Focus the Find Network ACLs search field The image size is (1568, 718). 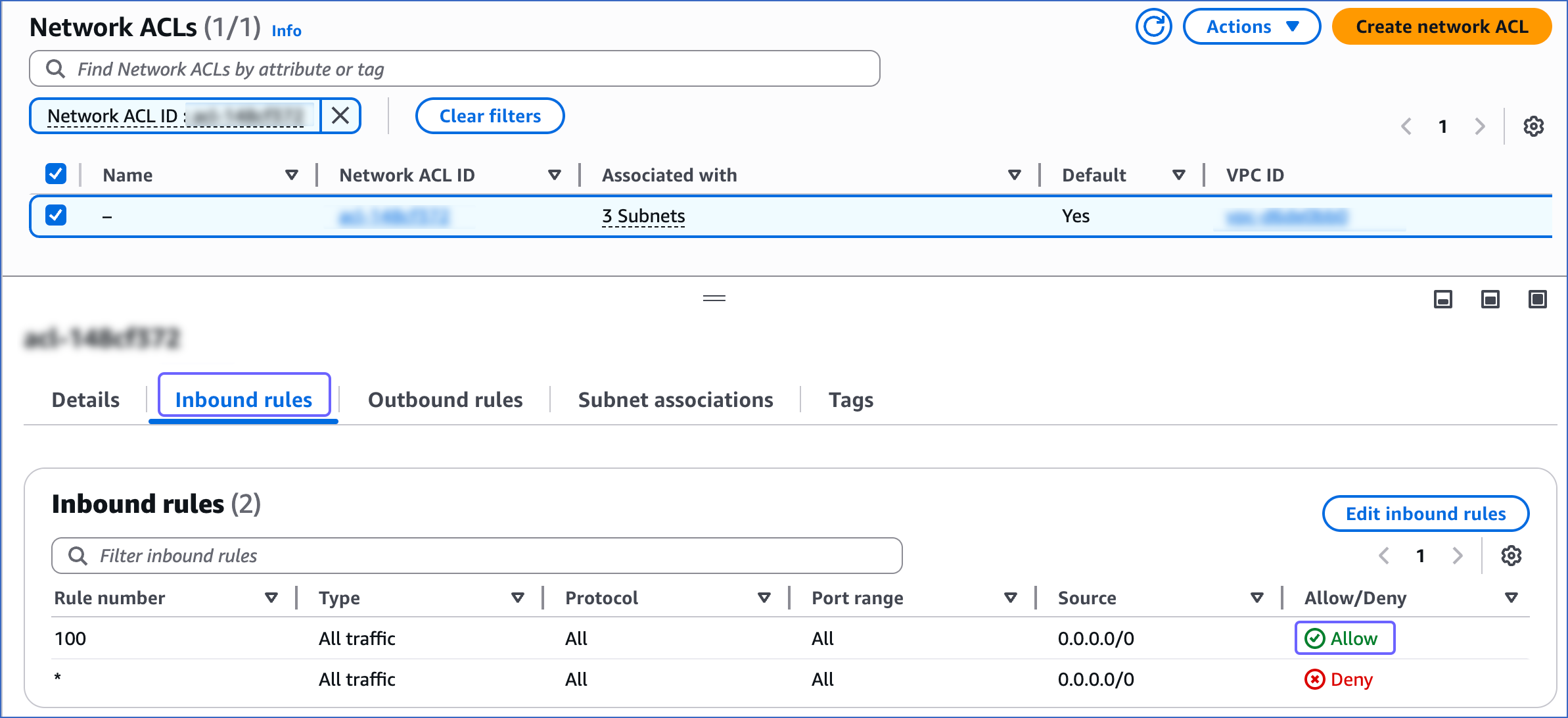coord(455,68)
